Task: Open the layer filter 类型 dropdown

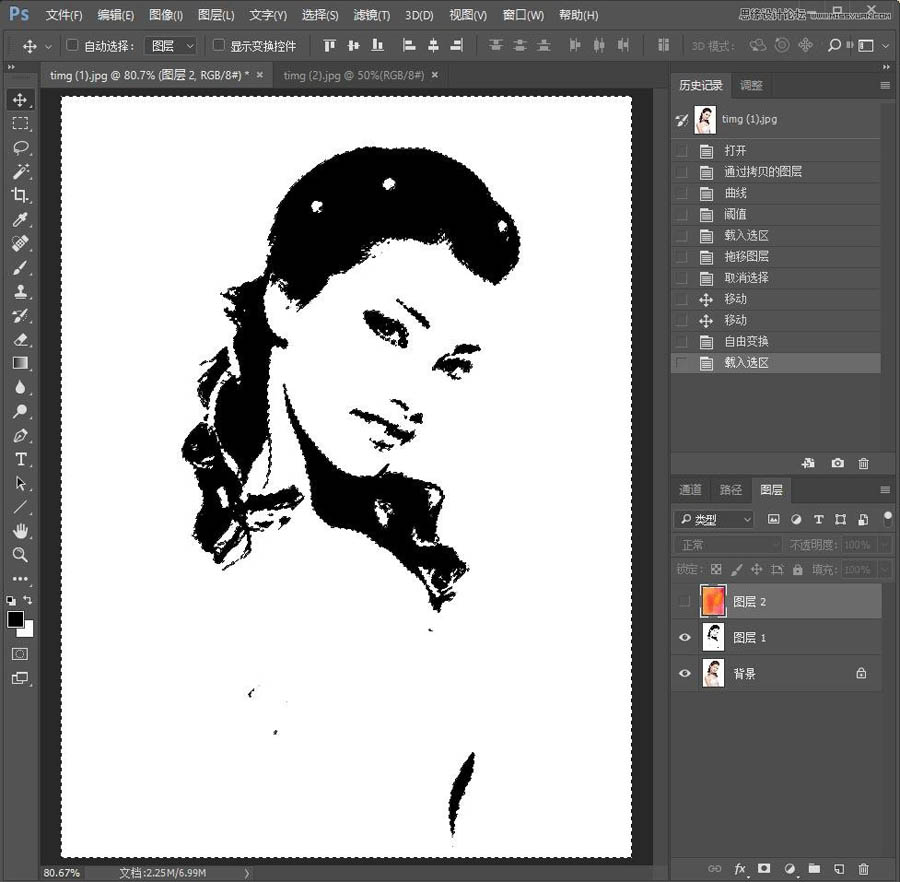Action: click(x=714, y=519)
